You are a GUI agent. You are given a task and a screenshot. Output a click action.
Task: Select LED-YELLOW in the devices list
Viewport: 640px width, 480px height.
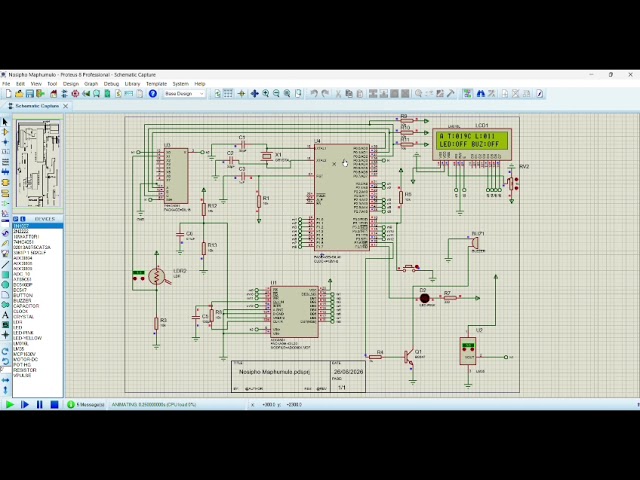click(27, 338)
